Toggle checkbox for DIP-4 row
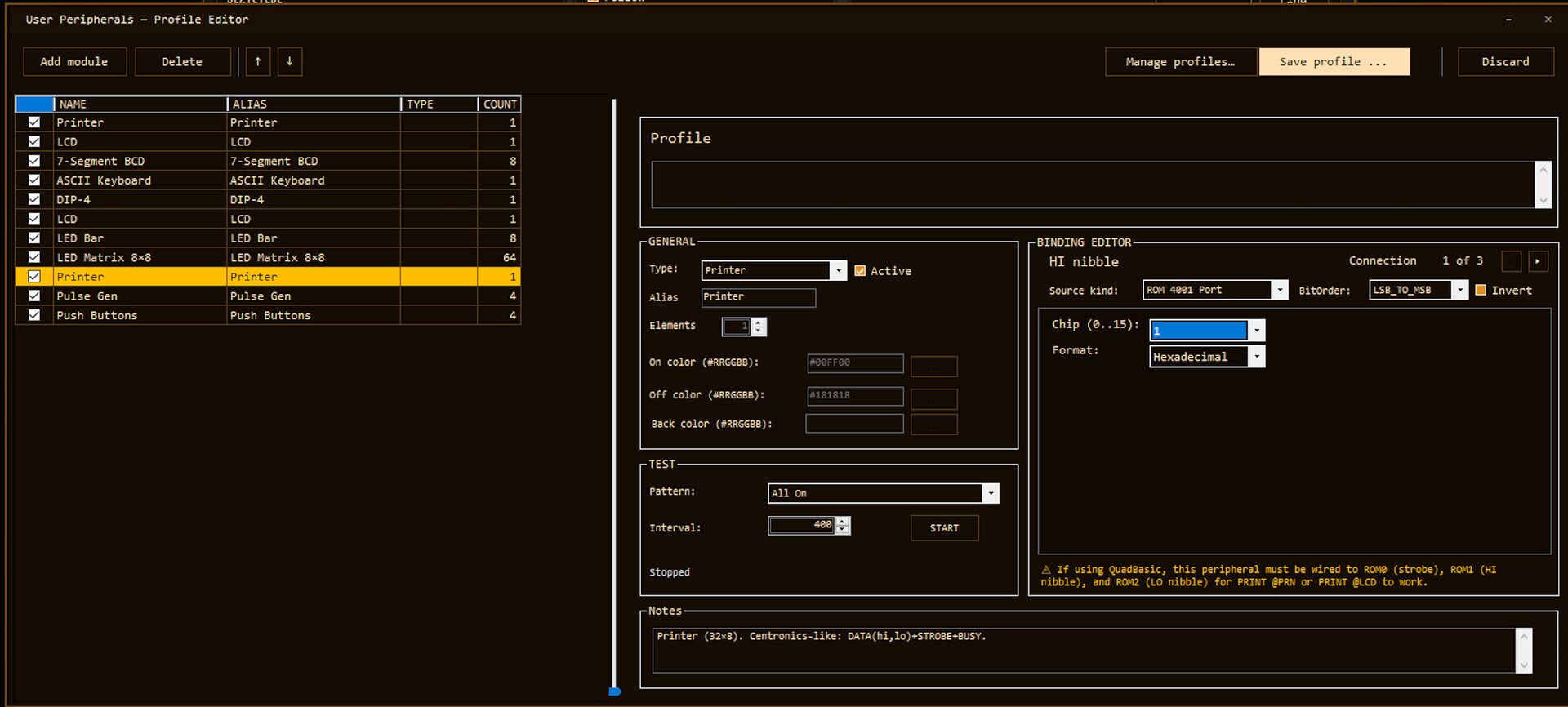The image size is (1568, 707). [x=34, y=199]
